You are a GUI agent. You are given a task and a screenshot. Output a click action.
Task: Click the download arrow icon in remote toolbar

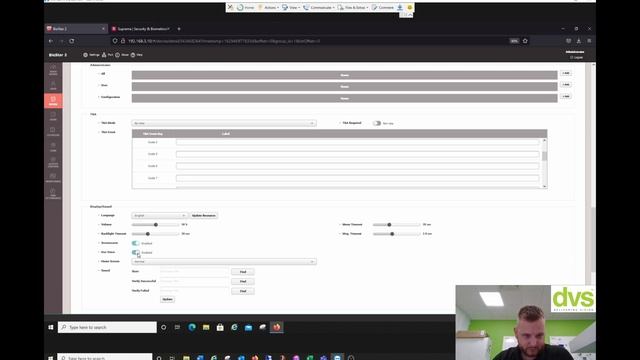pos(400,7)
